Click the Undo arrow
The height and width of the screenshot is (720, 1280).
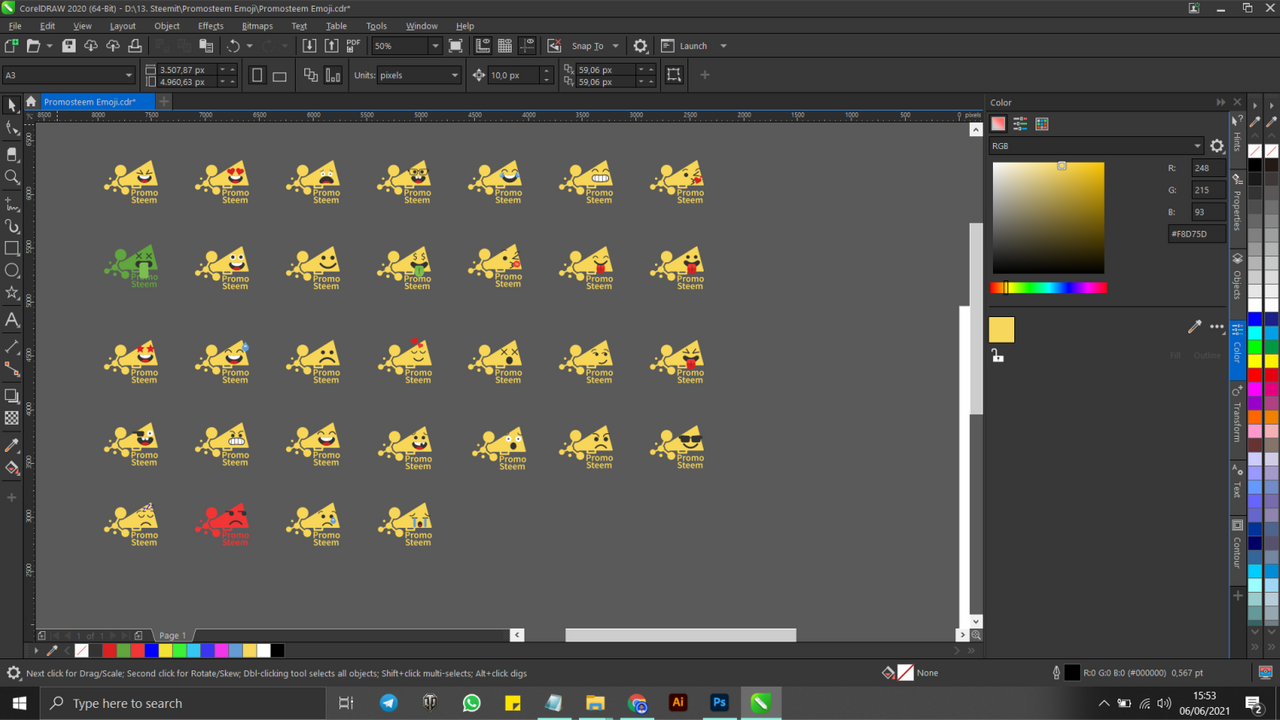point(233,46)
